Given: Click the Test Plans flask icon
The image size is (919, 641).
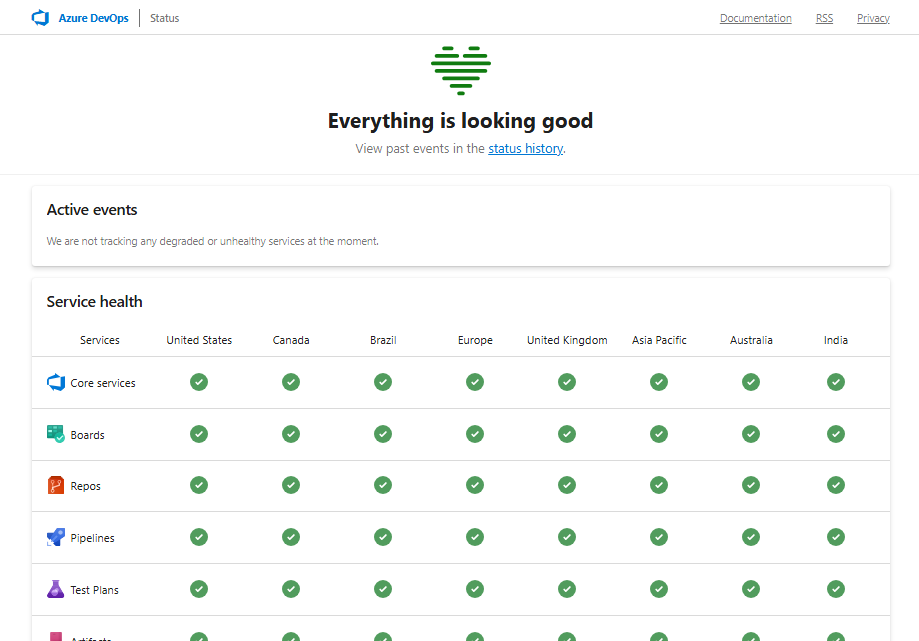Looking at the screenshot, I should coord(56,589).
